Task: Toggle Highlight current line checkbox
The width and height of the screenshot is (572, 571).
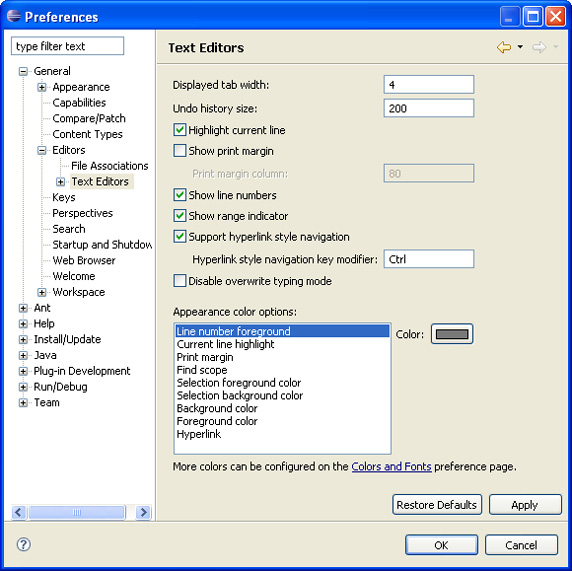Action: [x=179, y=130]
